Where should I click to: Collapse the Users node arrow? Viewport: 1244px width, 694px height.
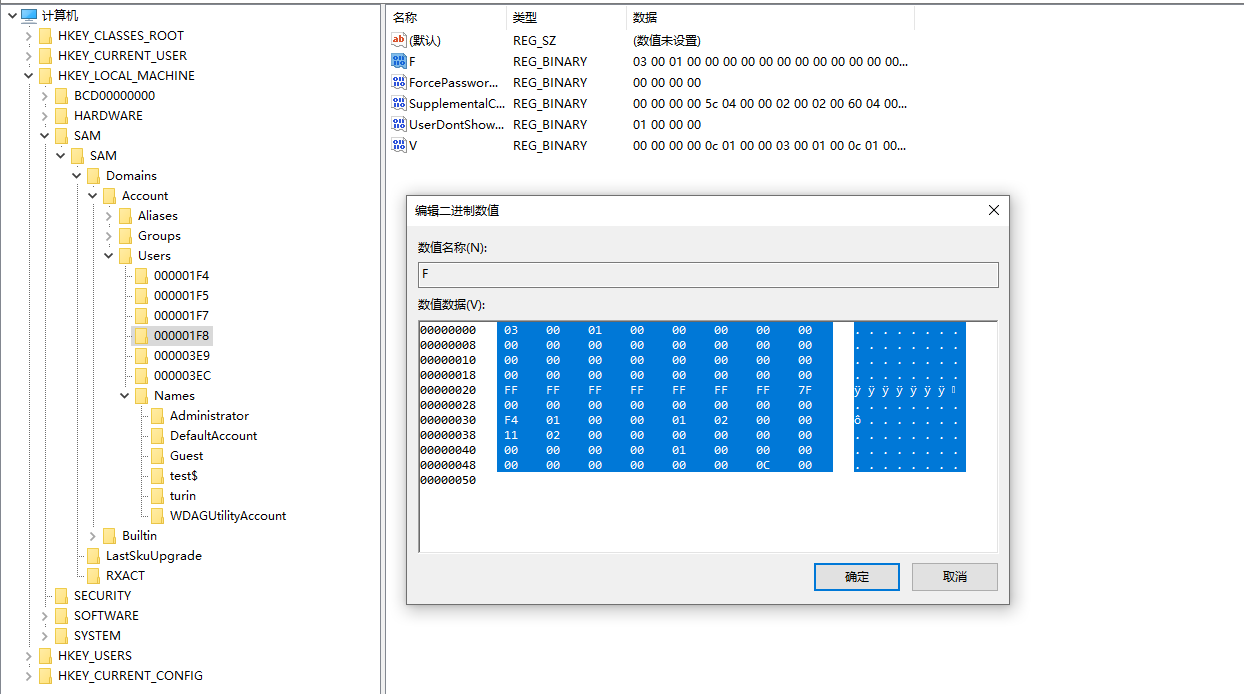pyautogui.click(x=108, y=255)
